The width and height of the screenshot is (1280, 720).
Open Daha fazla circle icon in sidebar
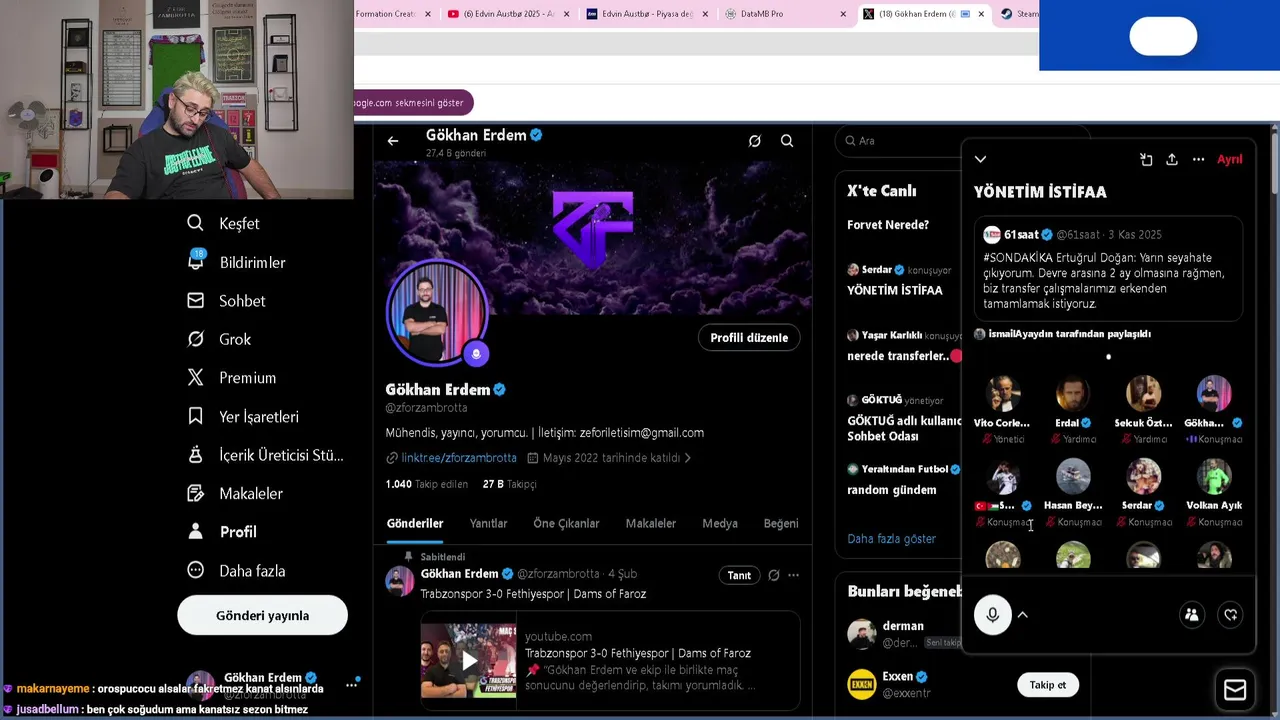coord(196,570)
